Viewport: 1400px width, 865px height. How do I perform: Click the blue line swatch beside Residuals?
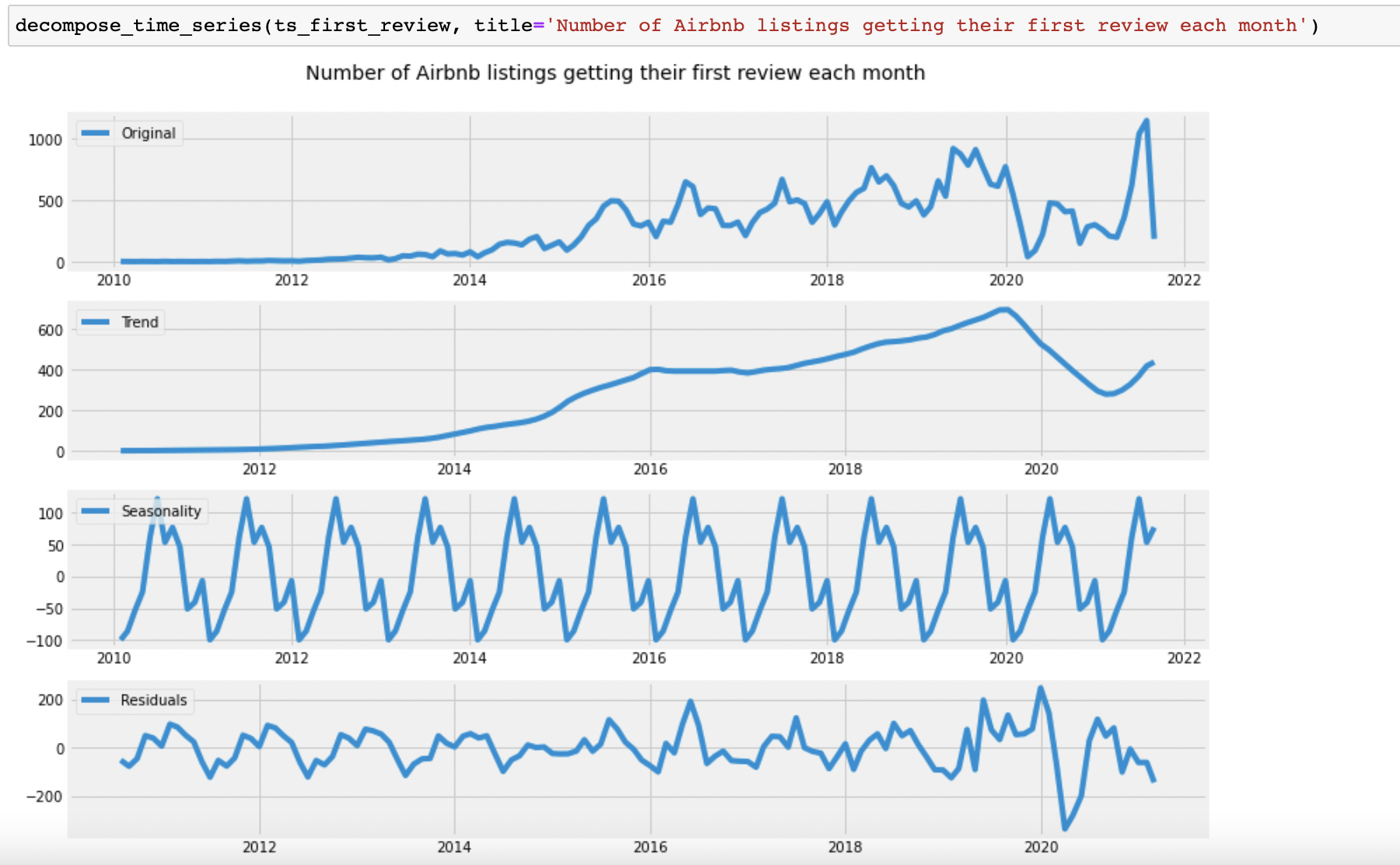96,700
